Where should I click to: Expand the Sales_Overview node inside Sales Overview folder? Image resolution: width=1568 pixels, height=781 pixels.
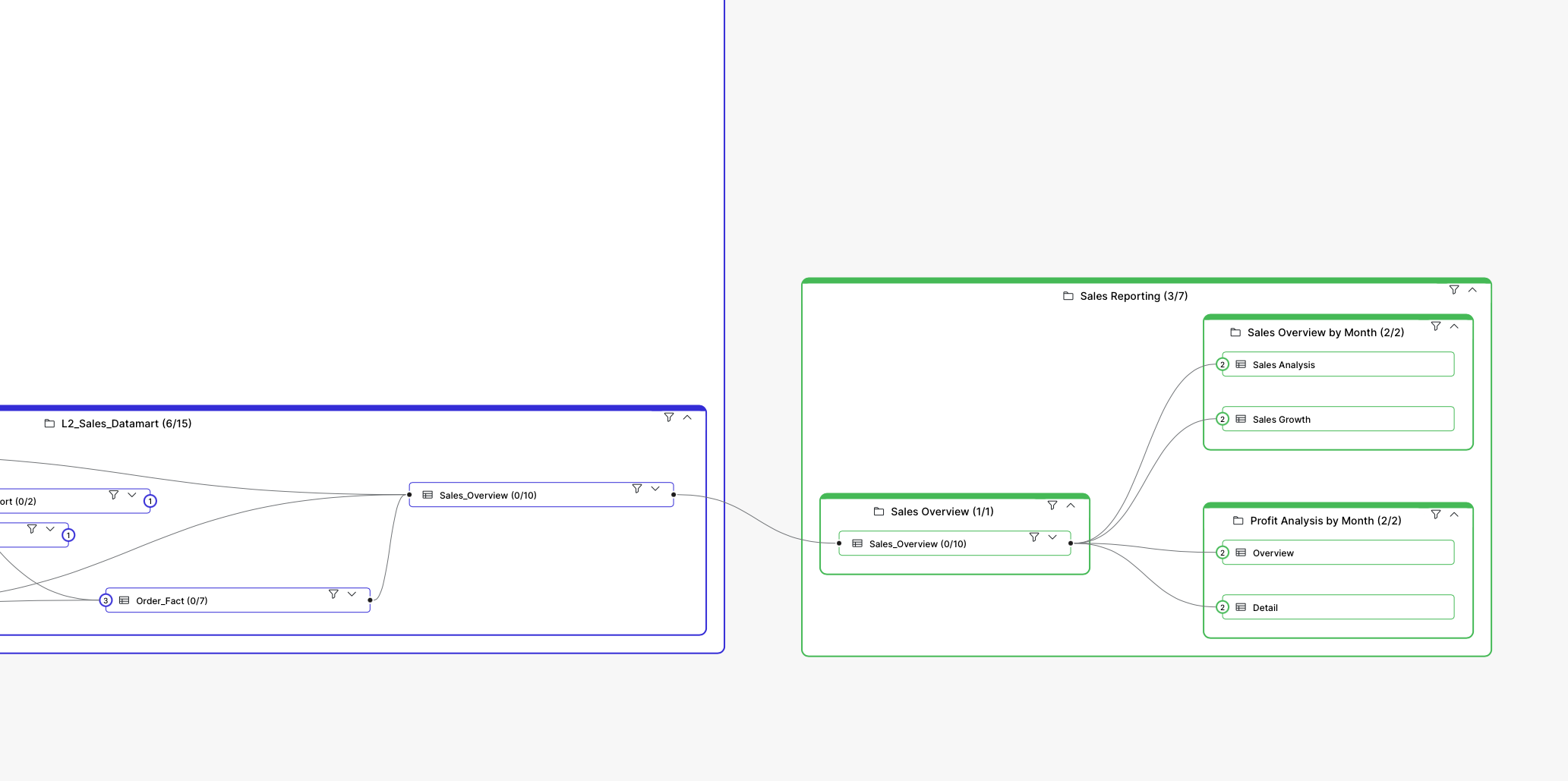(1052, 537)
